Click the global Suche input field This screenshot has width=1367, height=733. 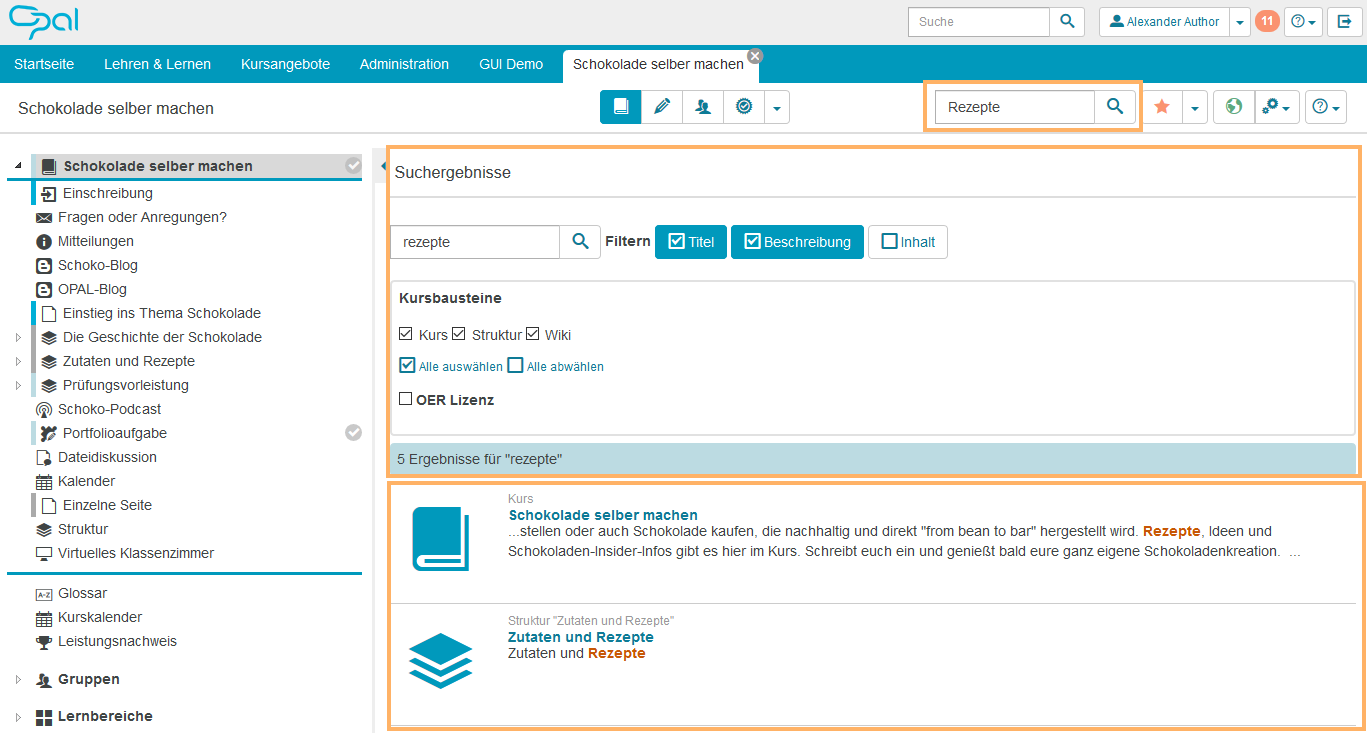pos(978,22)
